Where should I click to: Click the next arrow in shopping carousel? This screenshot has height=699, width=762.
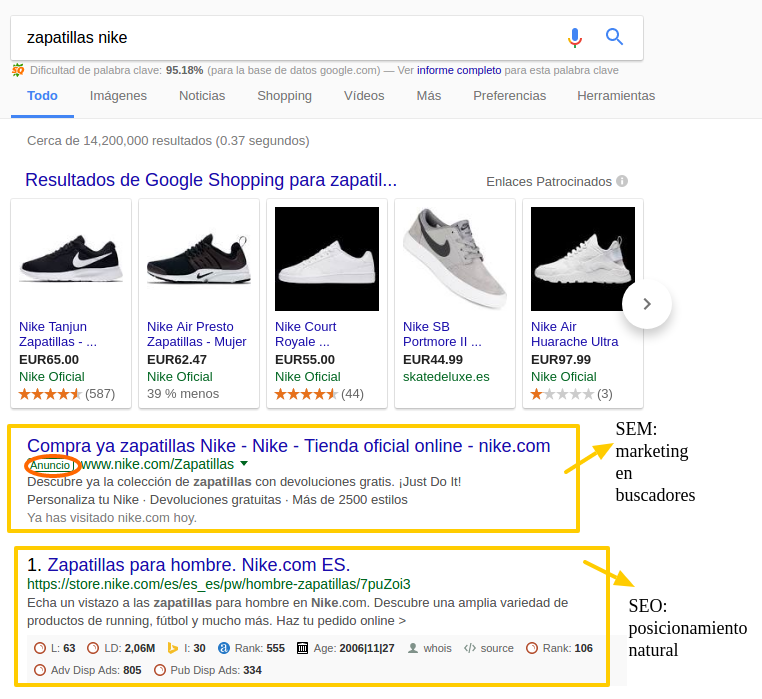pyautogui.click(x=646, y=304)
